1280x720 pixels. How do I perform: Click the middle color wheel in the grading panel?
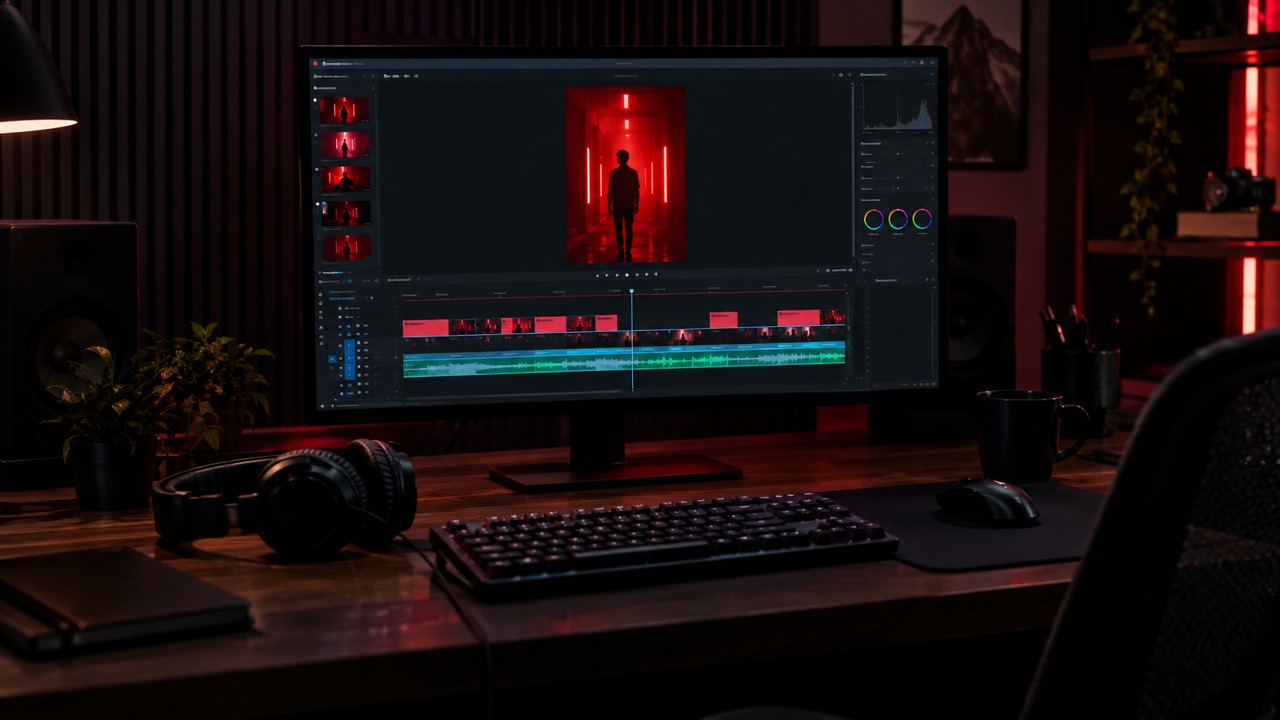click(x=898, y=219)
